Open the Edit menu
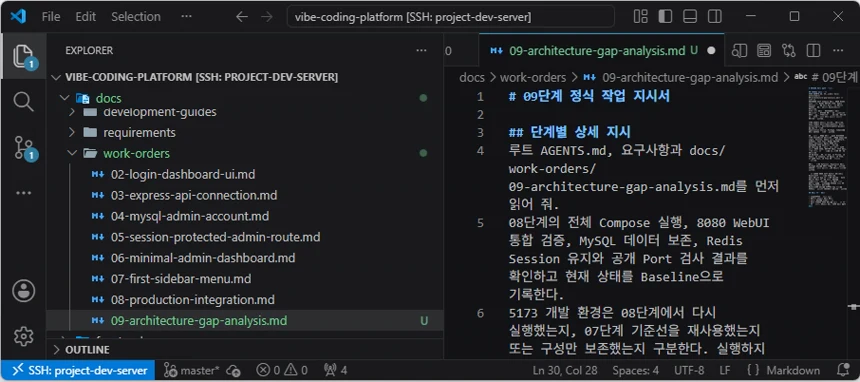 point(86,16)
